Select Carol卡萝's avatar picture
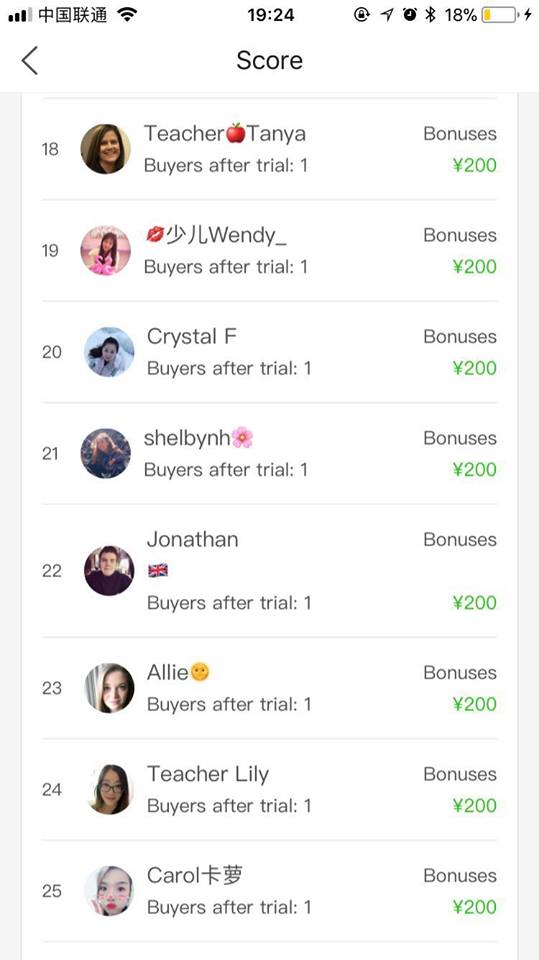This screenshot has width=539, height=960. (x=109, y=891)
